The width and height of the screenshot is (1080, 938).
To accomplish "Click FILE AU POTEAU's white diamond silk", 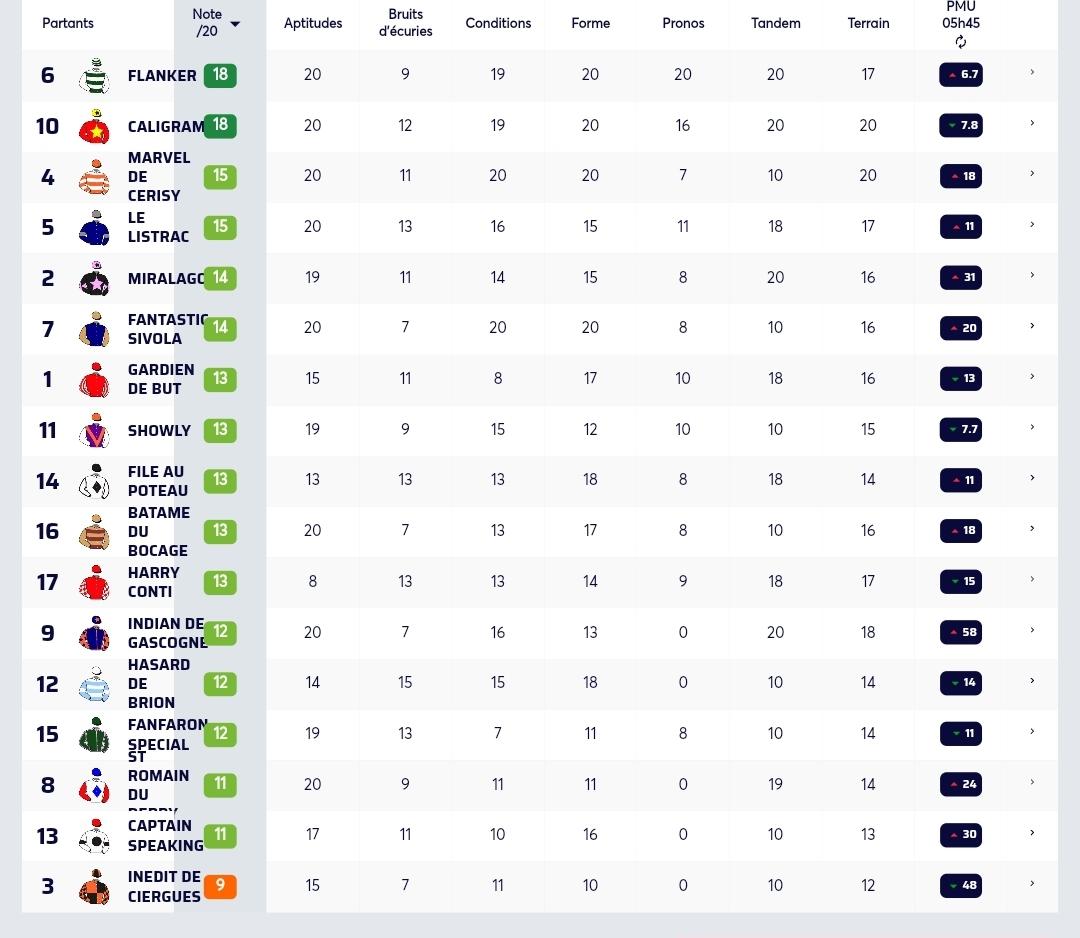I will [x=94, y=481].
